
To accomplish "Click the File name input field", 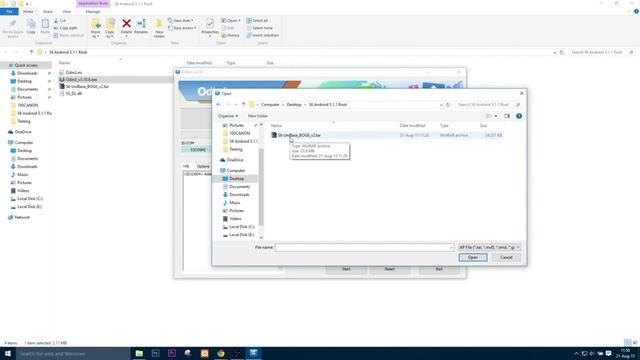I will (x=364, y=247).
